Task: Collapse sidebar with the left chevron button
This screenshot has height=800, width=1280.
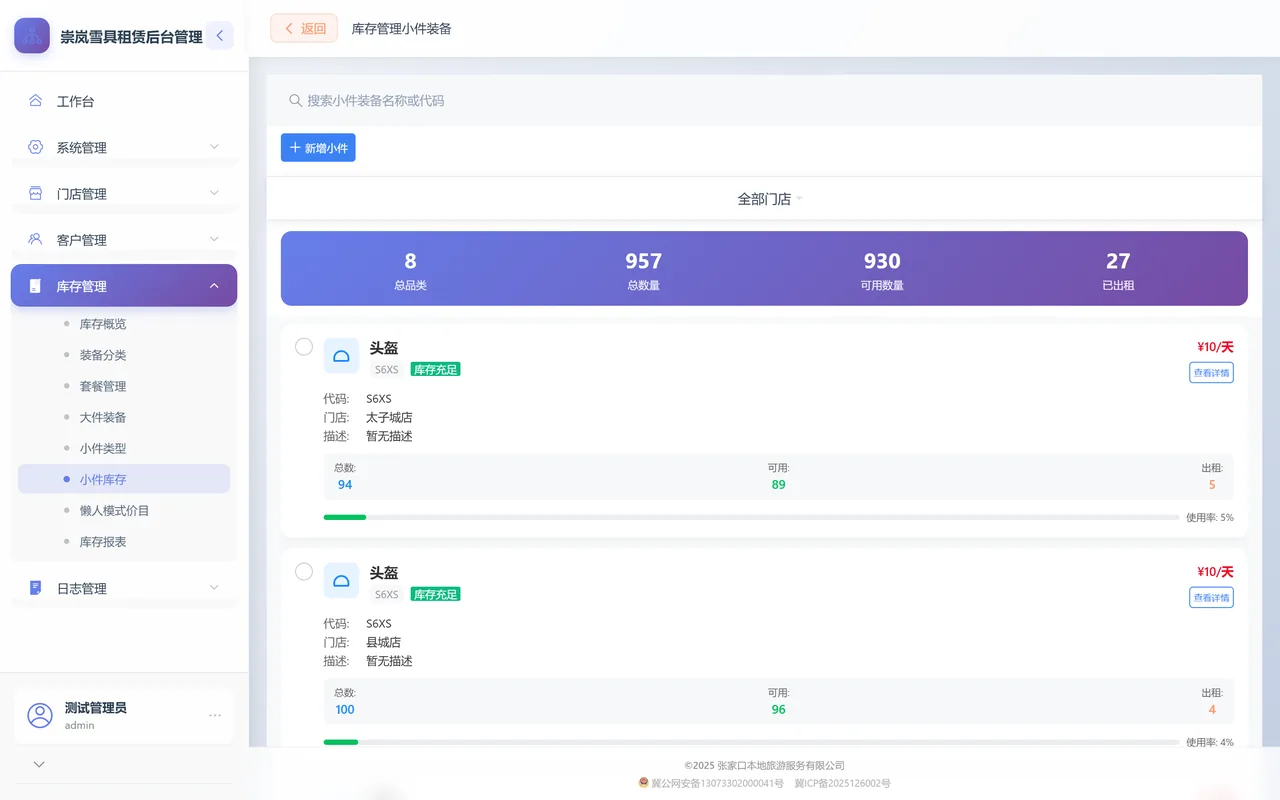Action: (220, 36)
